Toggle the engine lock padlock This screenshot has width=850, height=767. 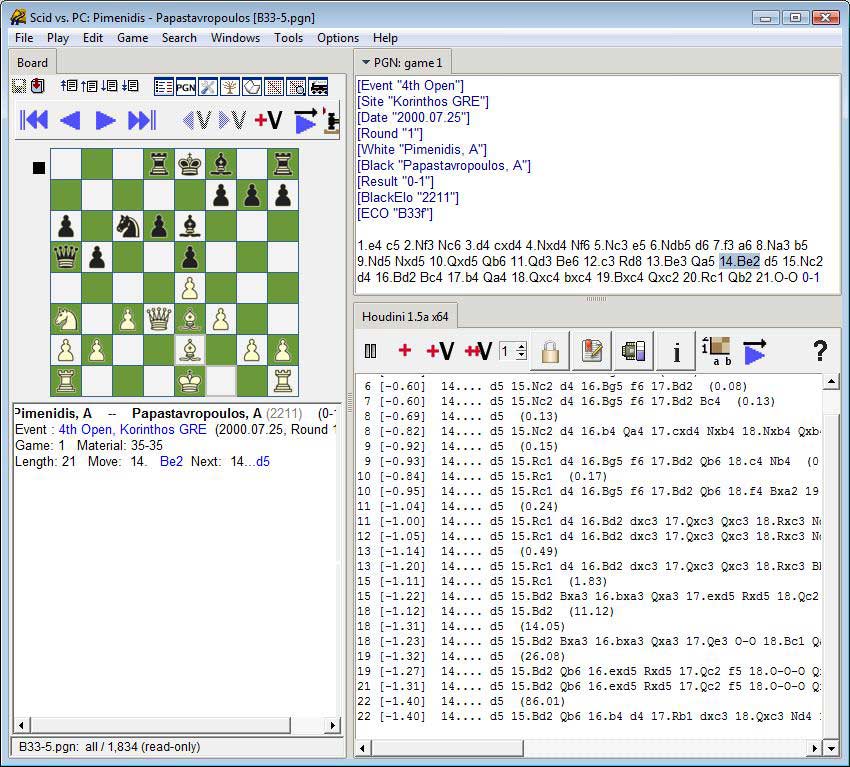550,350
